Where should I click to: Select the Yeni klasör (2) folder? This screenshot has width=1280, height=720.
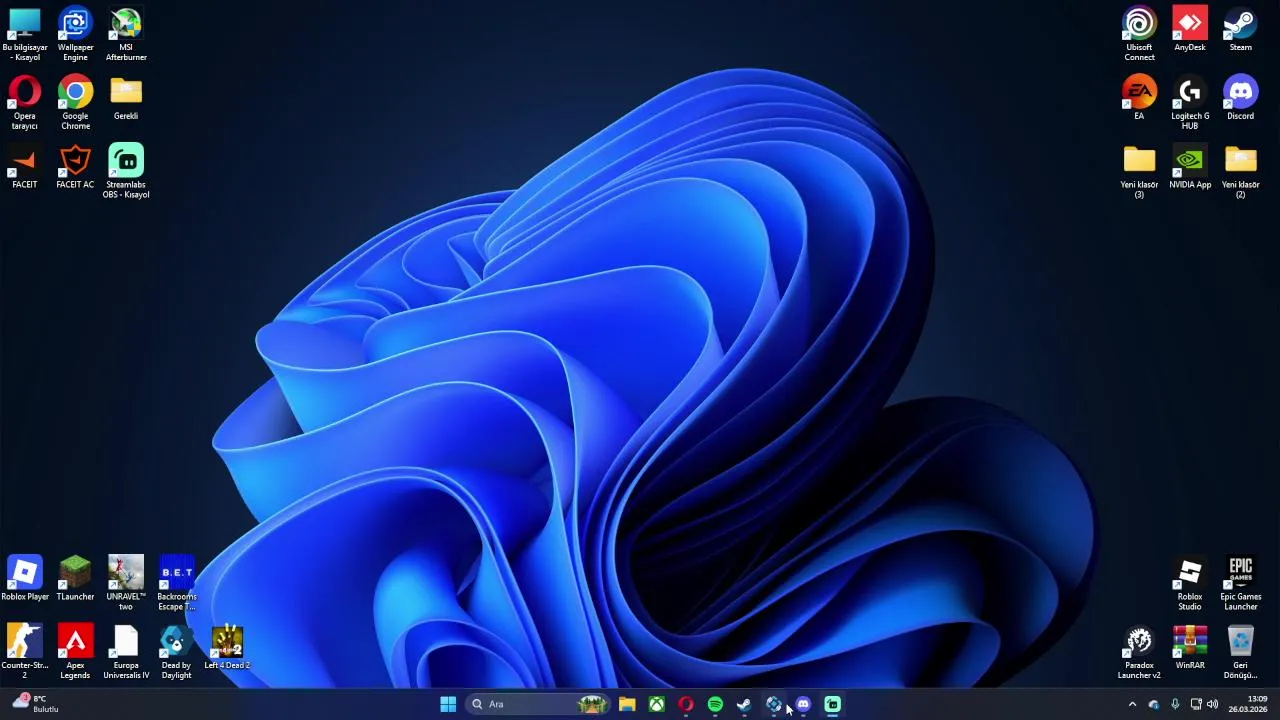click(1240, 172)
